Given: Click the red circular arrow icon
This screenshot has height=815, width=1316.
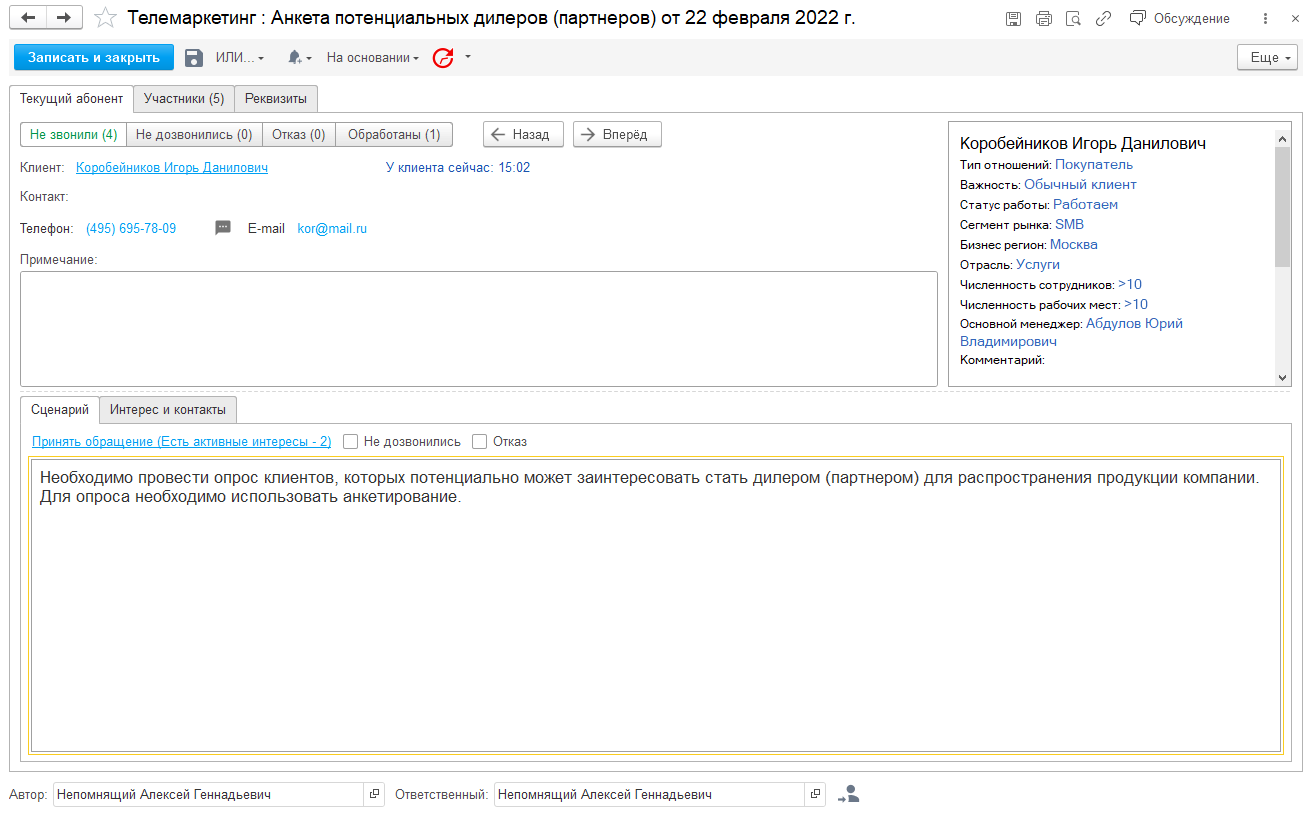Looking at the screenshot, I should click(x=443, y=58).
